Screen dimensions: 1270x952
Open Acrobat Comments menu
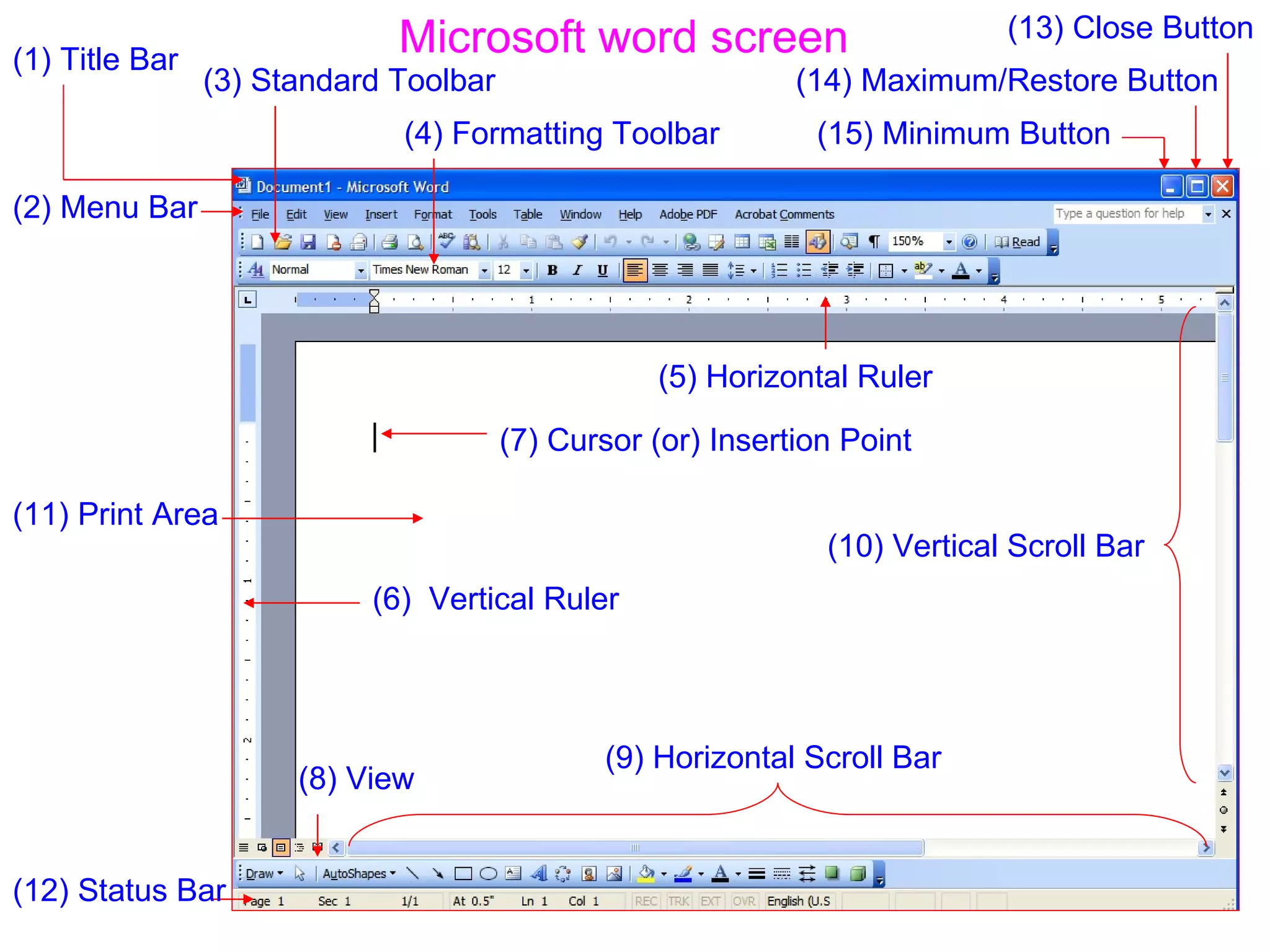(x=784, y=214)
